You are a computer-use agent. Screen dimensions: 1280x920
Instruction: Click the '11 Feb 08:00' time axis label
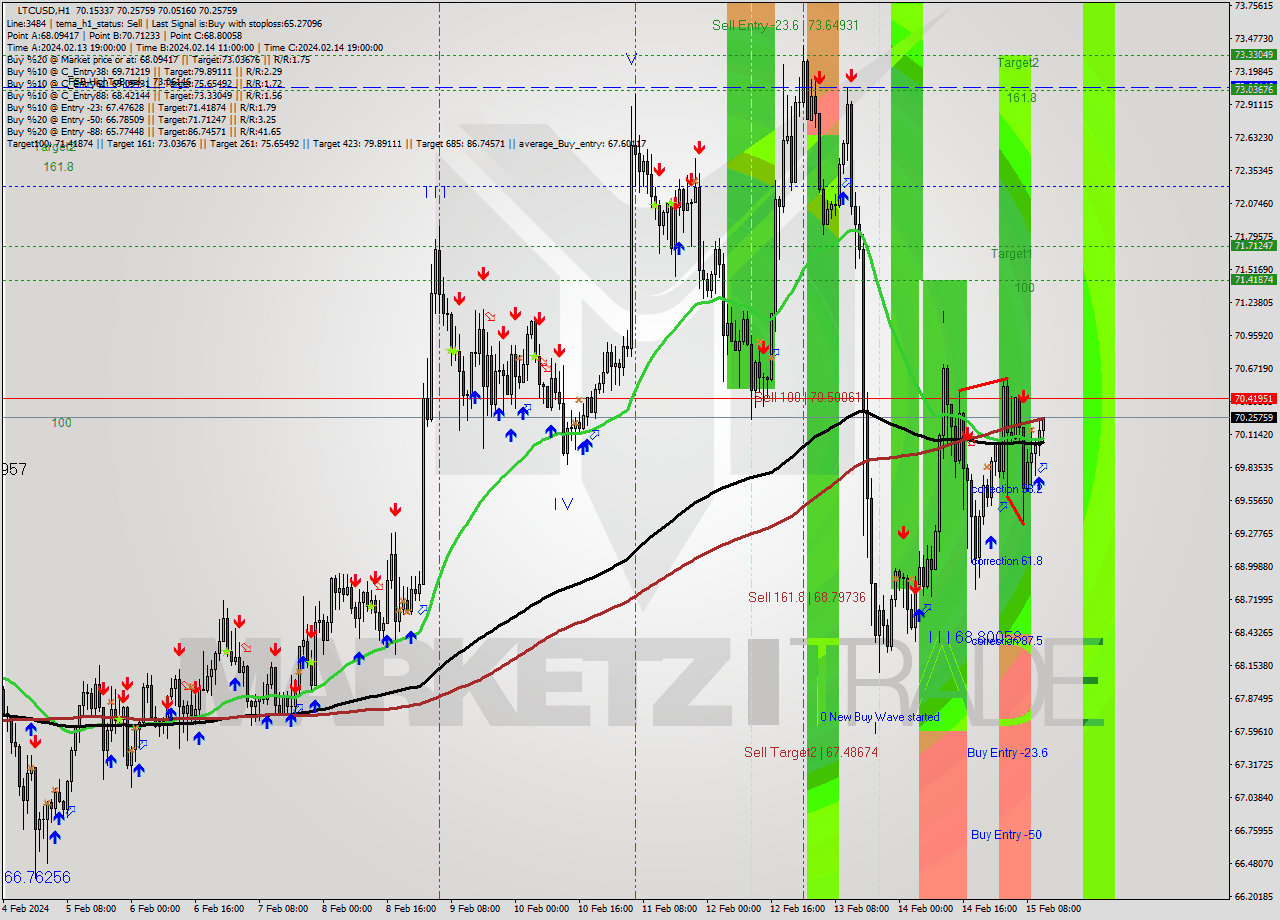coord(669,910)
